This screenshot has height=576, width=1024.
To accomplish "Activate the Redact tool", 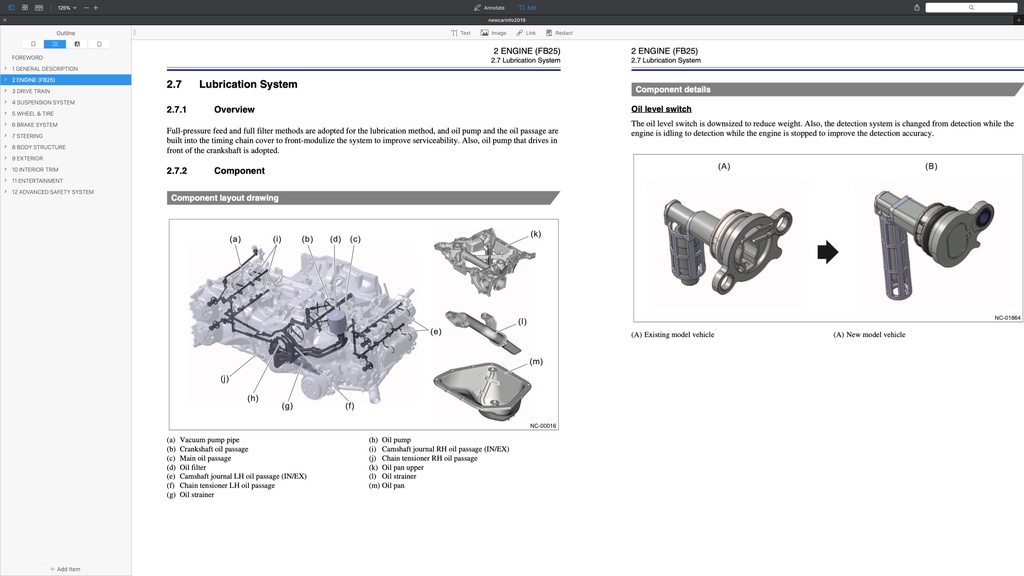I will (559, 33).
